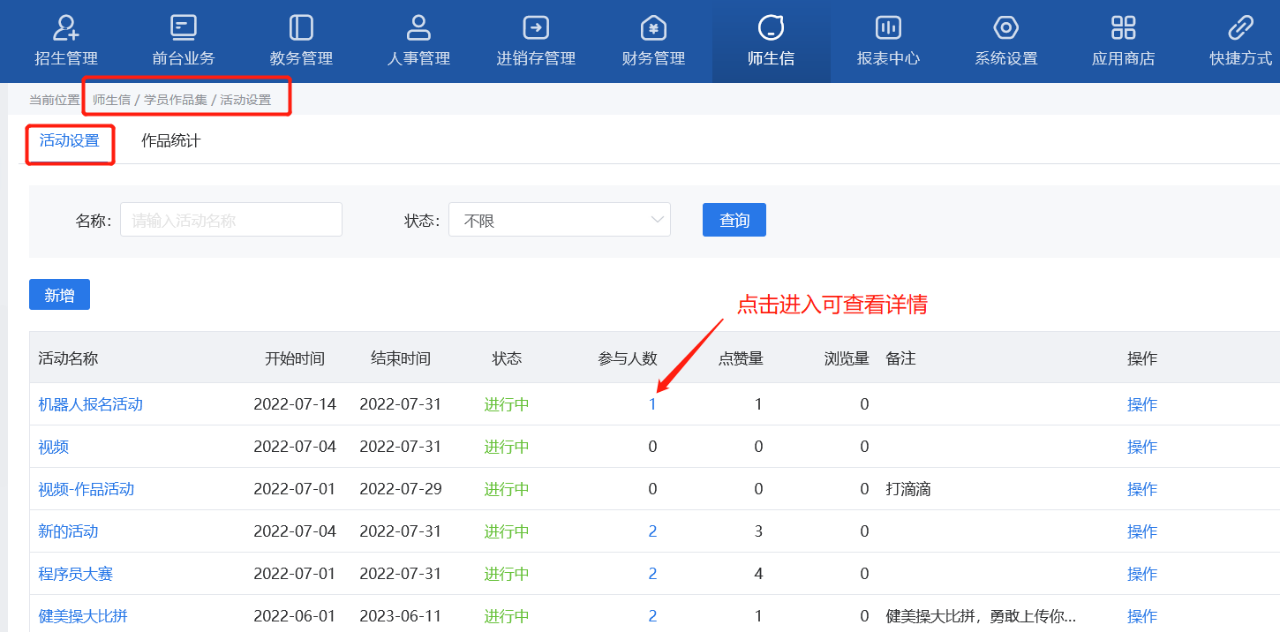Click the 新增 add button
1280x632 pixels.
[x=59, y=295]
